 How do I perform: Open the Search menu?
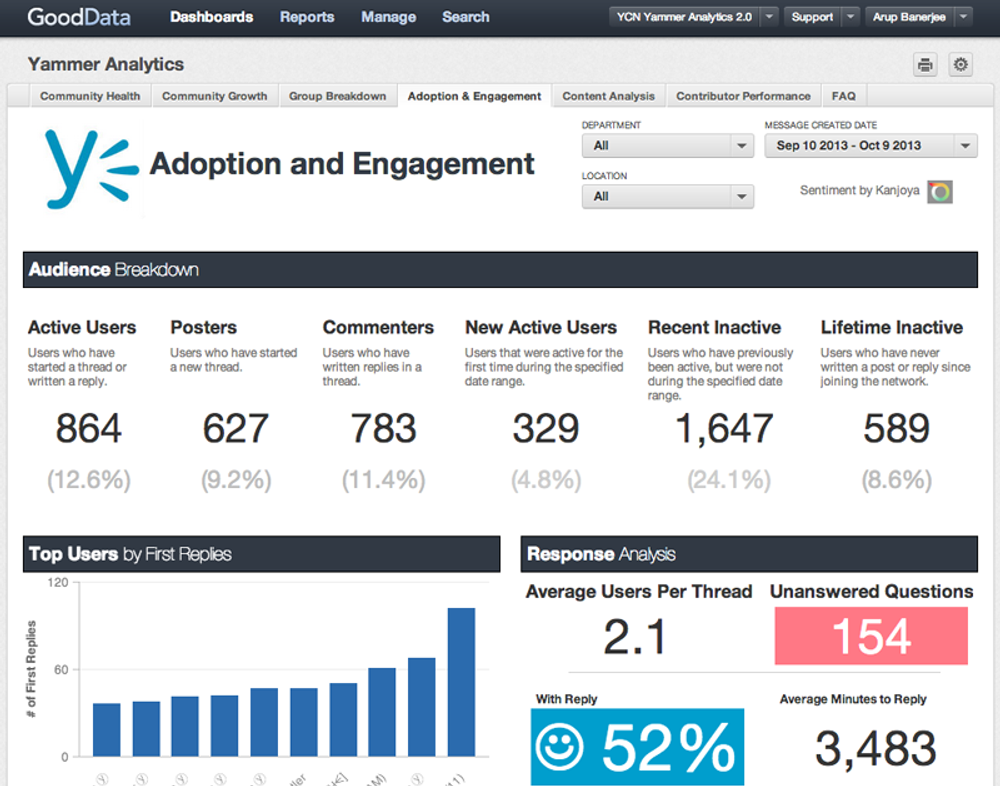[466, 17]
